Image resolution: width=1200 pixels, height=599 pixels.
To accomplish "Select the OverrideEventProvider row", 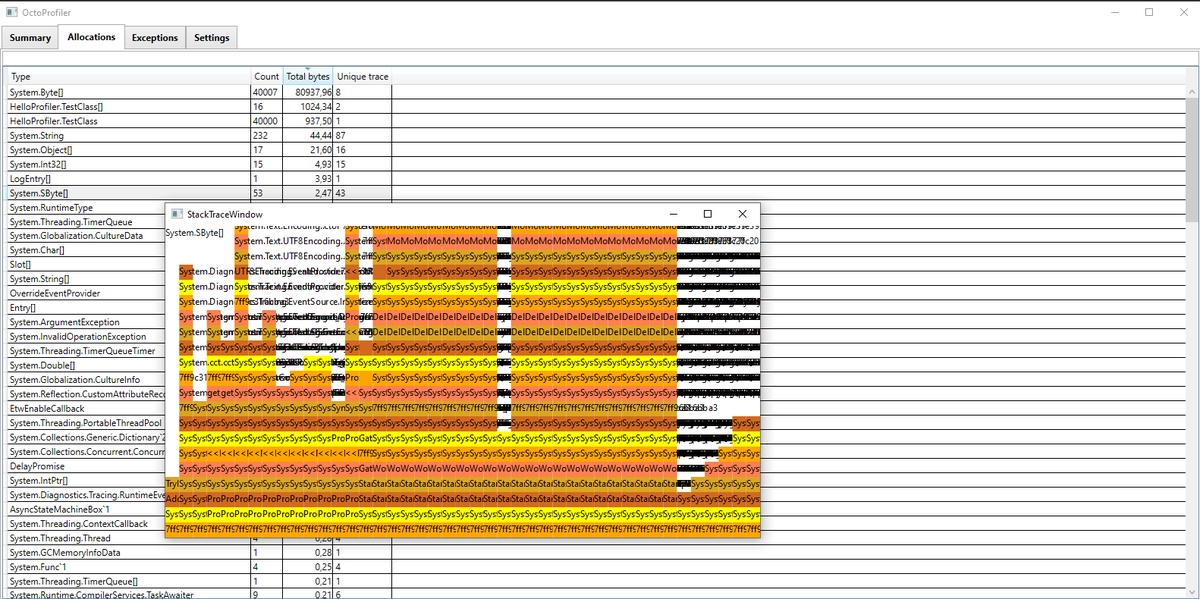I will pyautogui.click(x=85, y=294).
